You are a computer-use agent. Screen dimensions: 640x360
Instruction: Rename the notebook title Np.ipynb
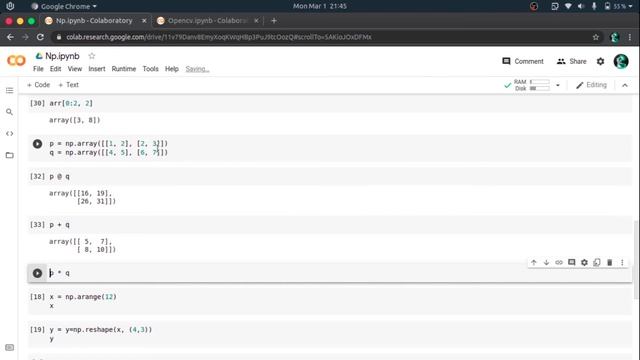click(x=62, y=56)
